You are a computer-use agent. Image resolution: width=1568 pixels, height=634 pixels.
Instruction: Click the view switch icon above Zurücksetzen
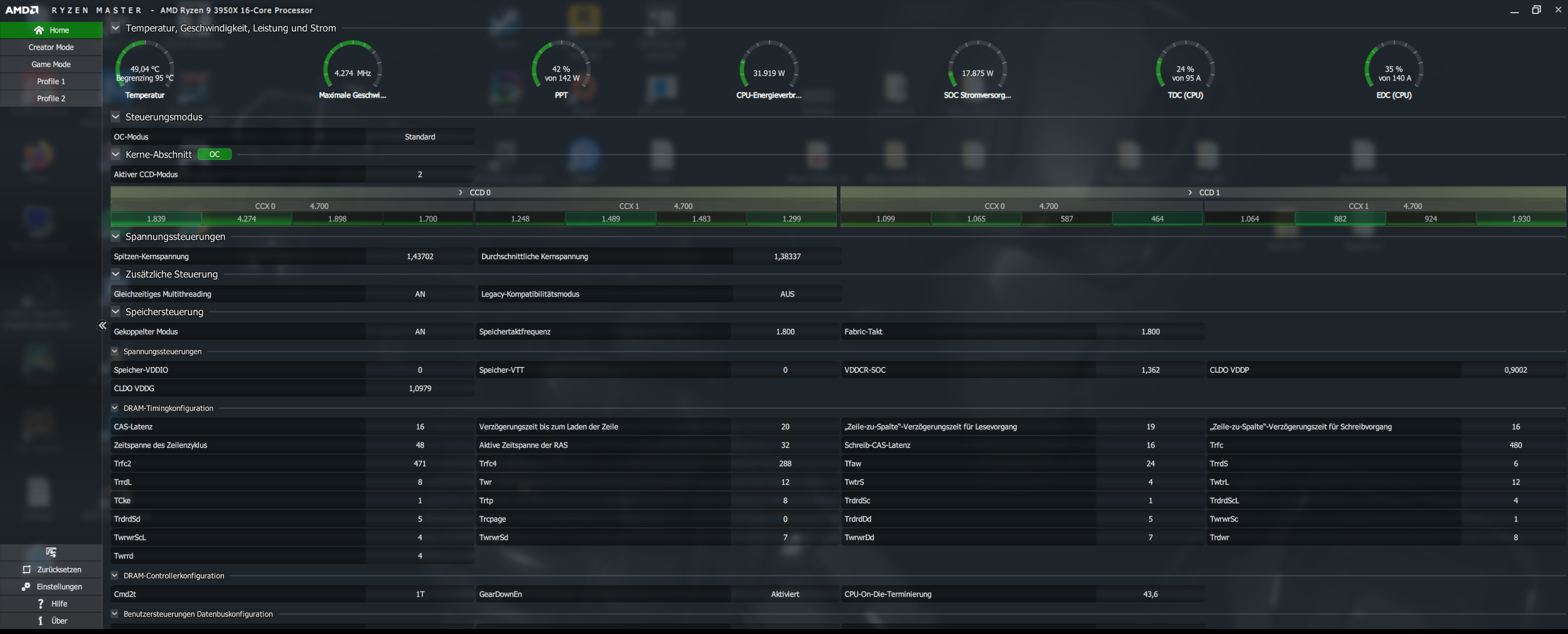pyautogui.click(x=51, y=552)
